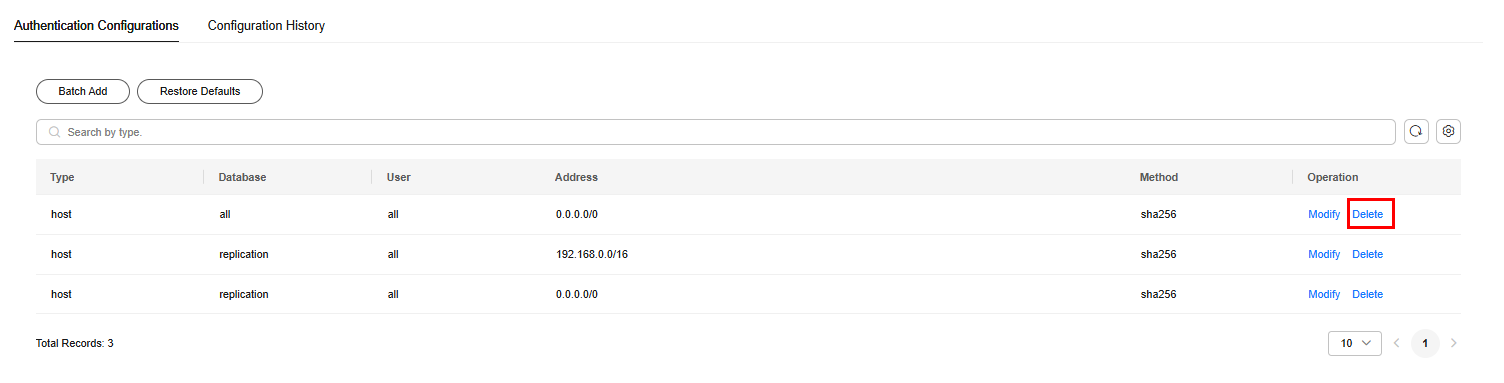Modify the replication 0.0.0.0/0 entry
Image resolution: width=1504 pixels, height=383 pixels.
pos(1324,294)
